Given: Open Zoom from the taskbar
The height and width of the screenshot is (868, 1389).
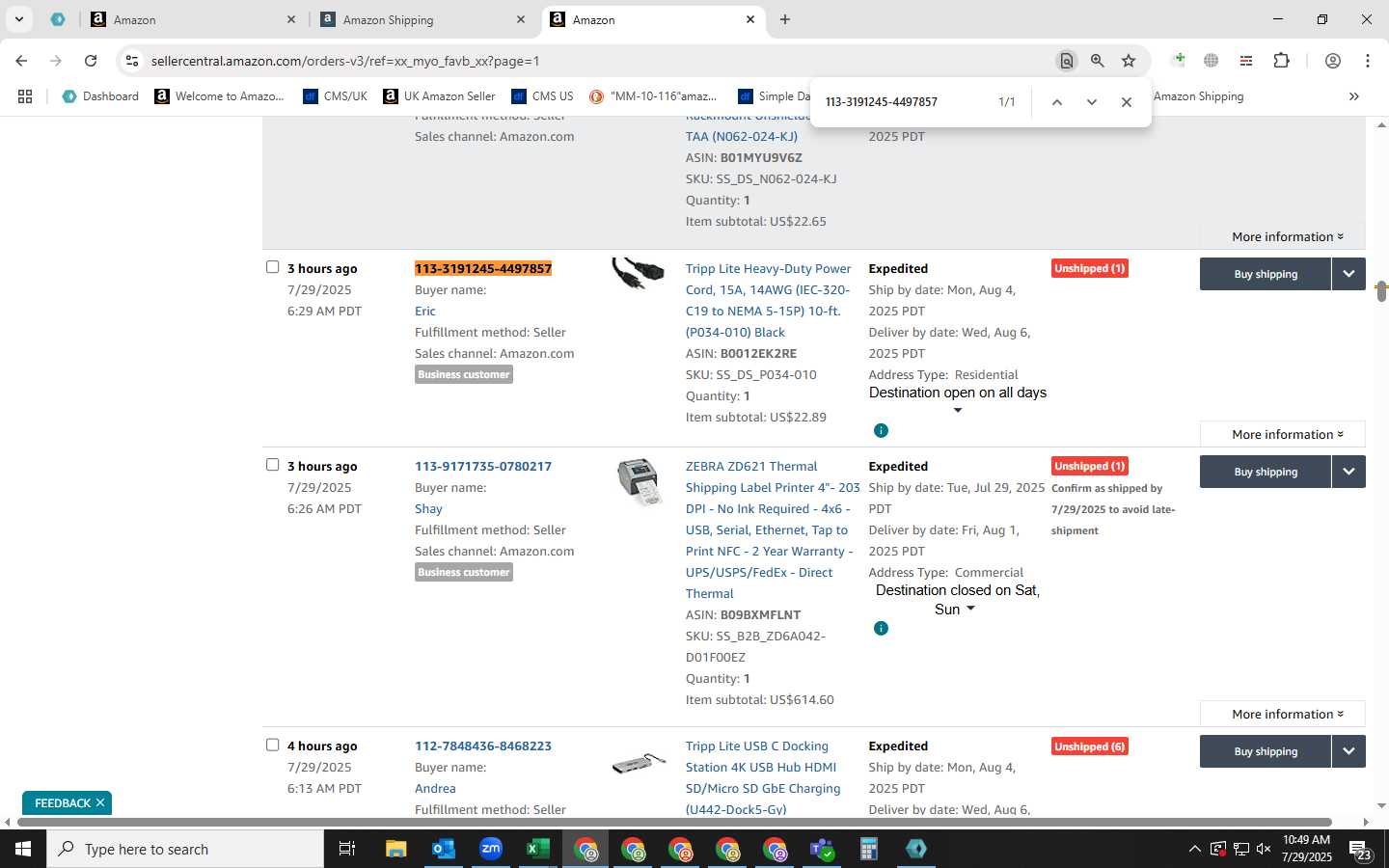Looking at the screenshot, I should pos(491,849).
